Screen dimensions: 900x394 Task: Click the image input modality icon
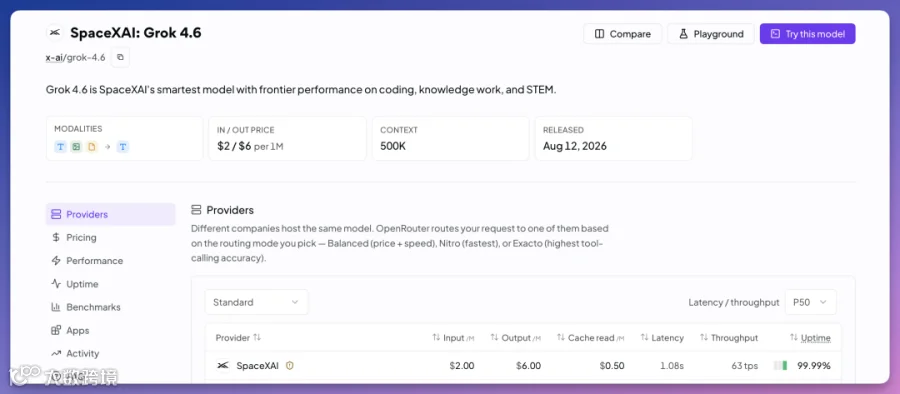click(x=76, y=147)
